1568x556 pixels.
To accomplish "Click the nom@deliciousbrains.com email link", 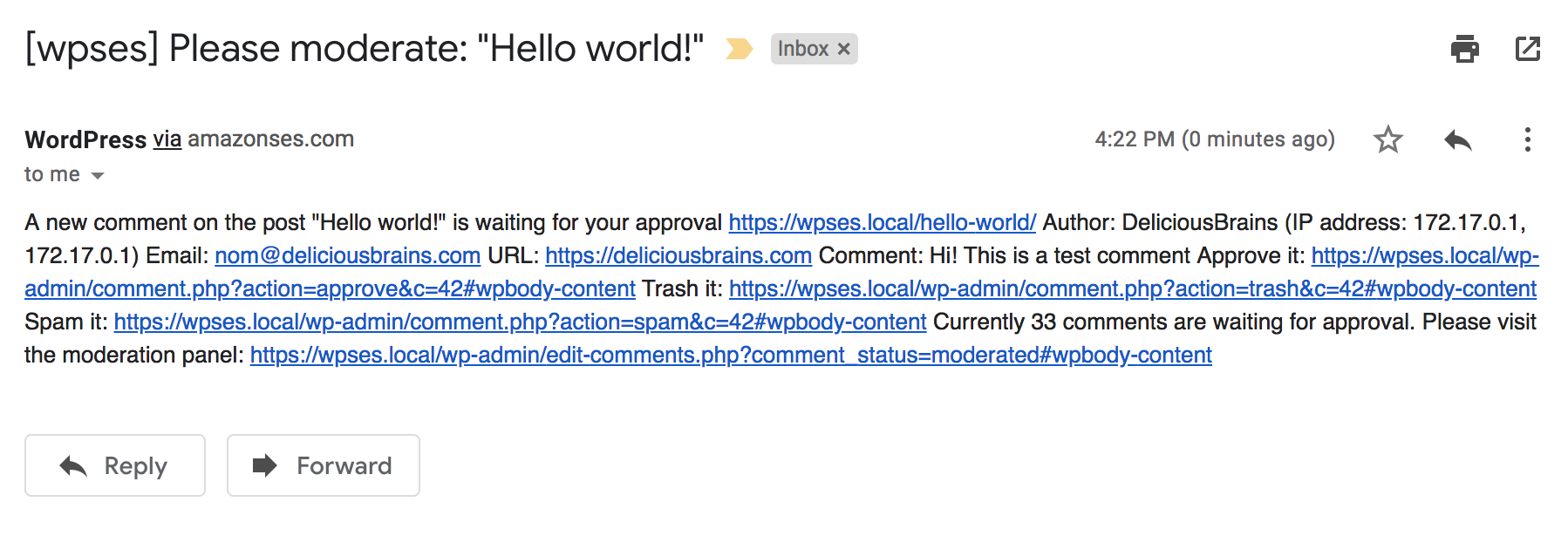I will click(347, 255).
